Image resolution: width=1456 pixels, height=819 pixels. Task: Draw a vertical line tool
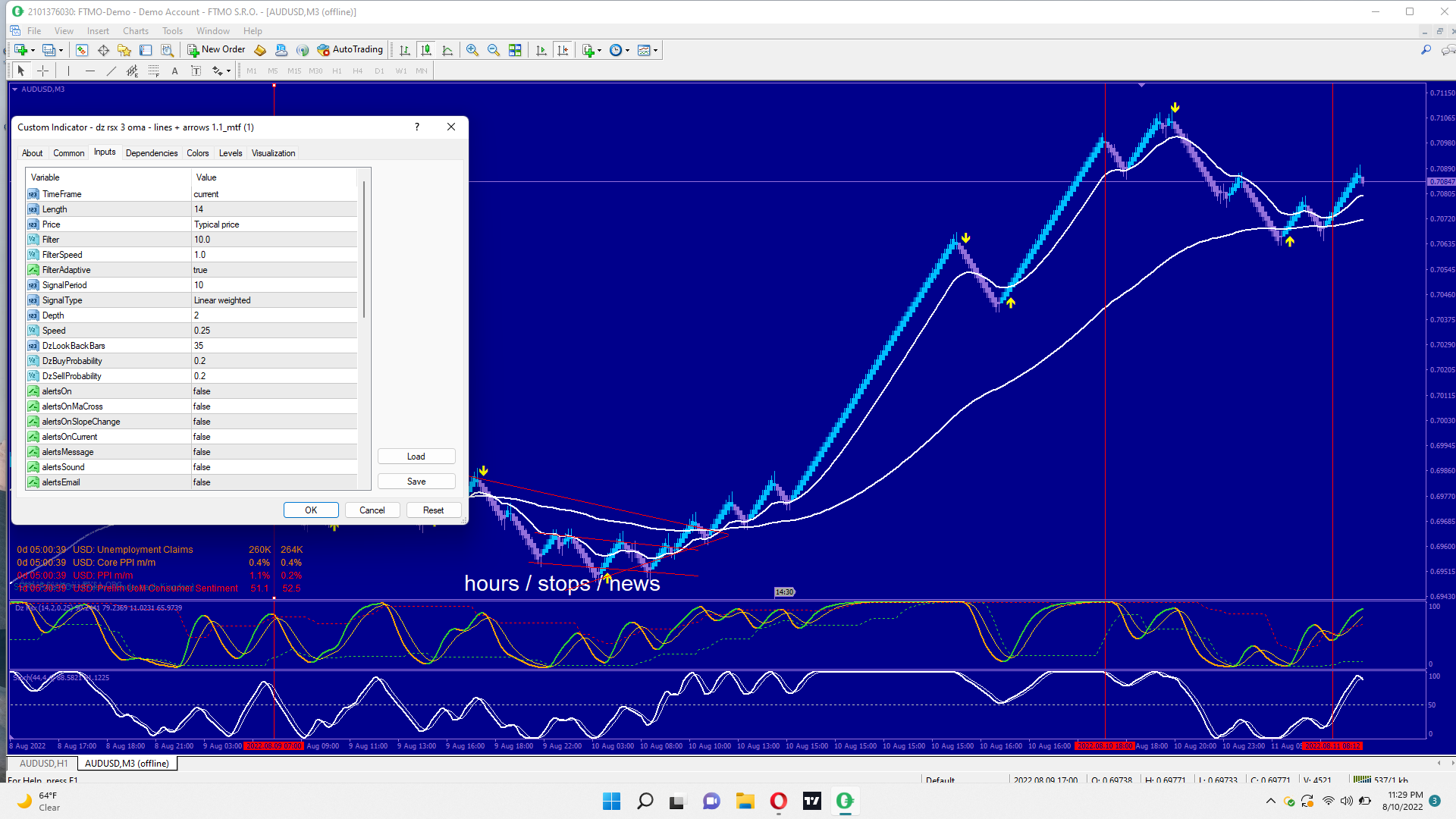coord(68,71)
